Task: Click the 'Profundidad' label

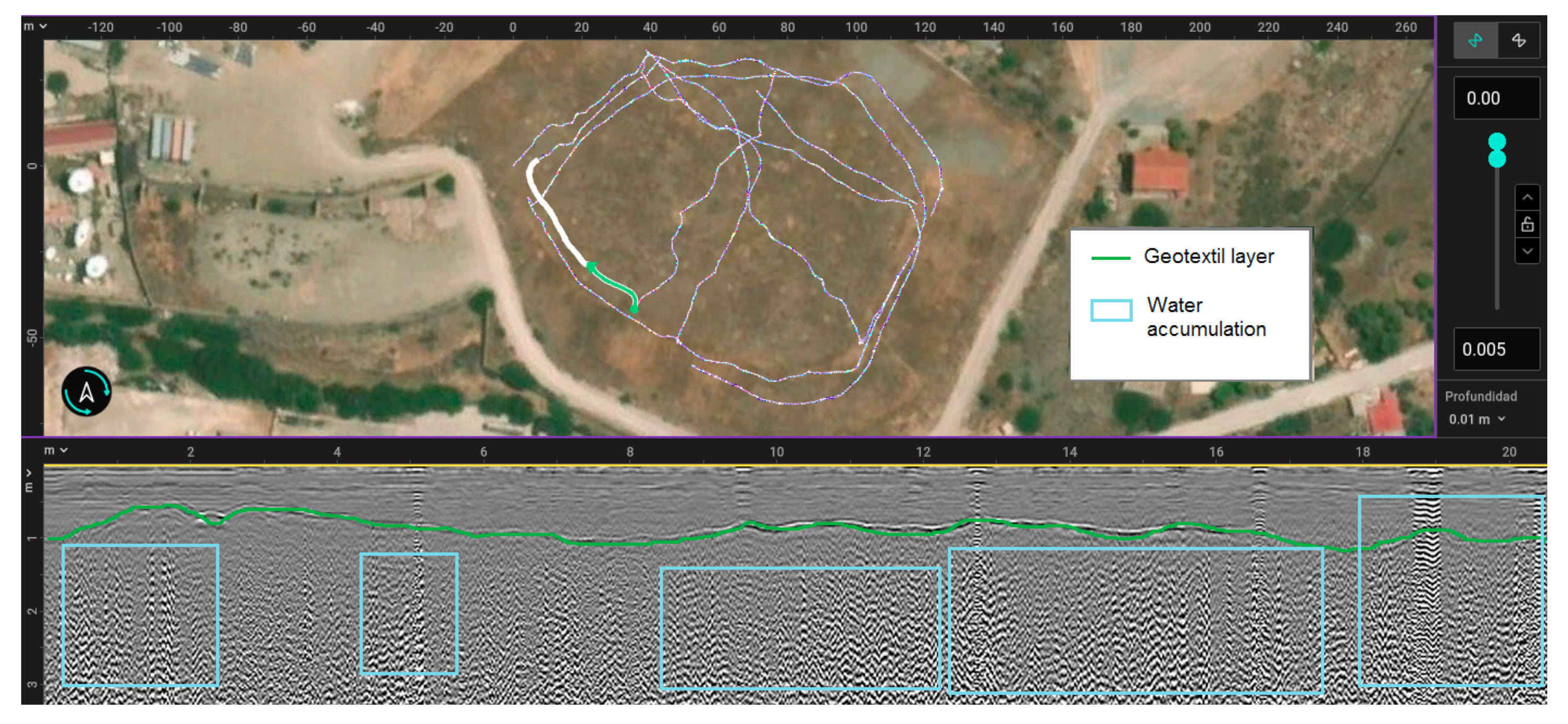Action: tap(1480, 396)
